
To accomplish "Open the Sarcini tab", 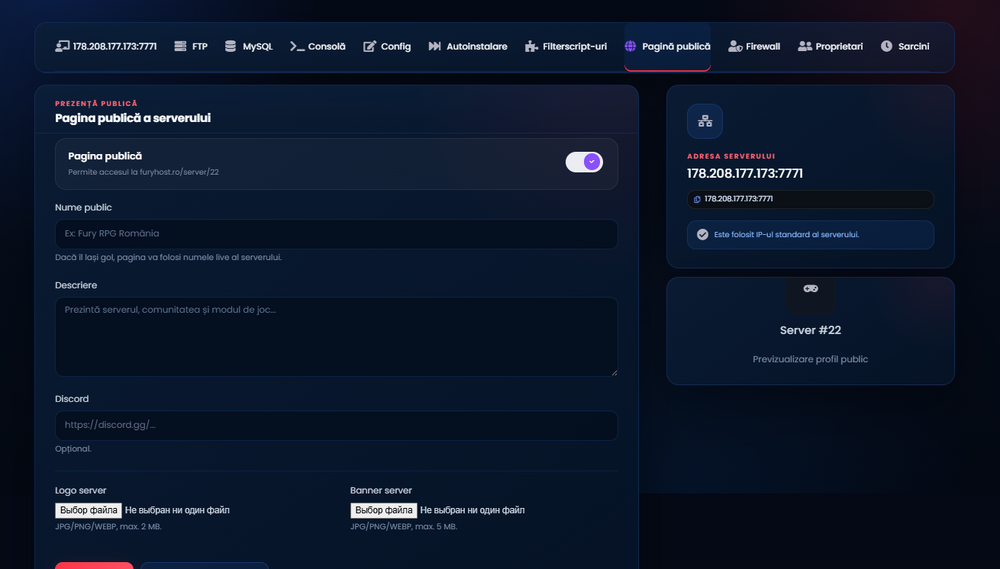I will [905, 46].
